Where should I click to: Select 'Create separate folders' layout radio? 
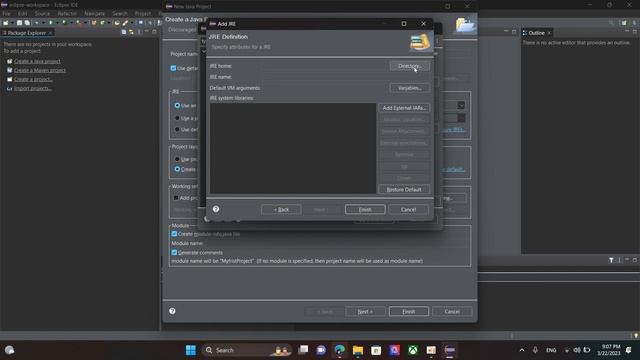point(177,169)
